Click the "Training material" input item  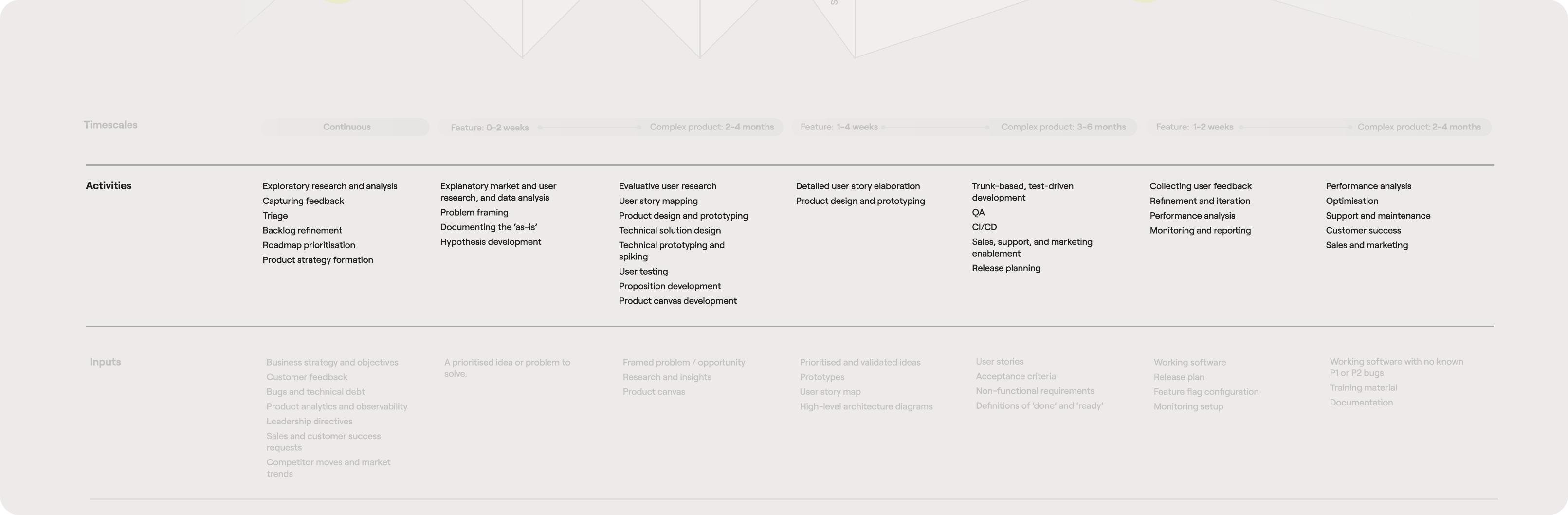coord(1363,388)
